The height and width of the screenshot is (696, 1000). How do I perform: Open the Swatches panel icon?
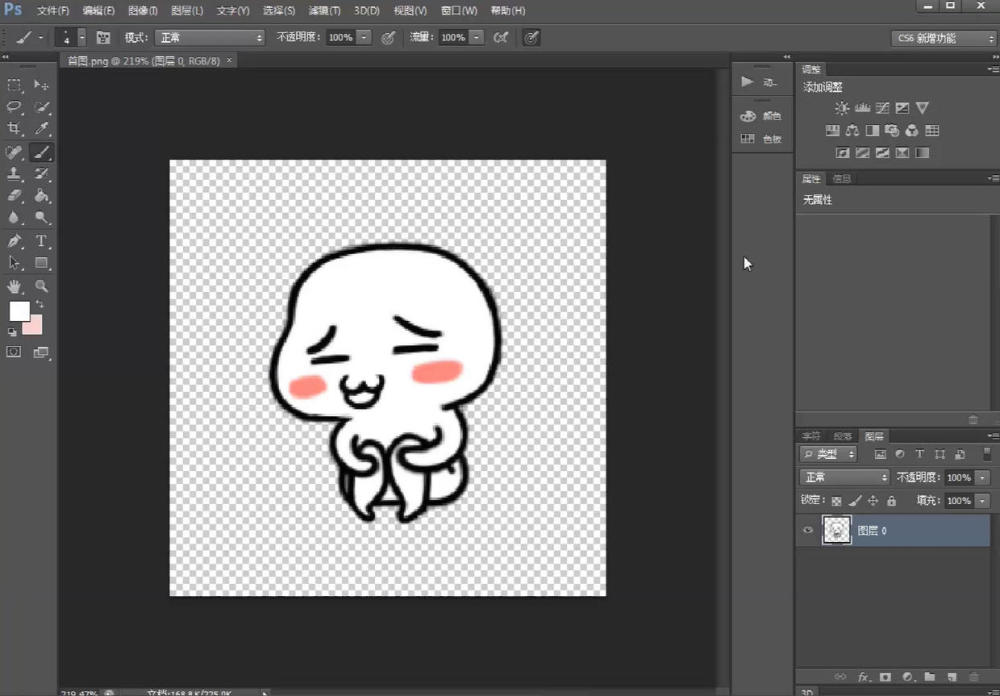pyautogui.click(x=747, y=138)
